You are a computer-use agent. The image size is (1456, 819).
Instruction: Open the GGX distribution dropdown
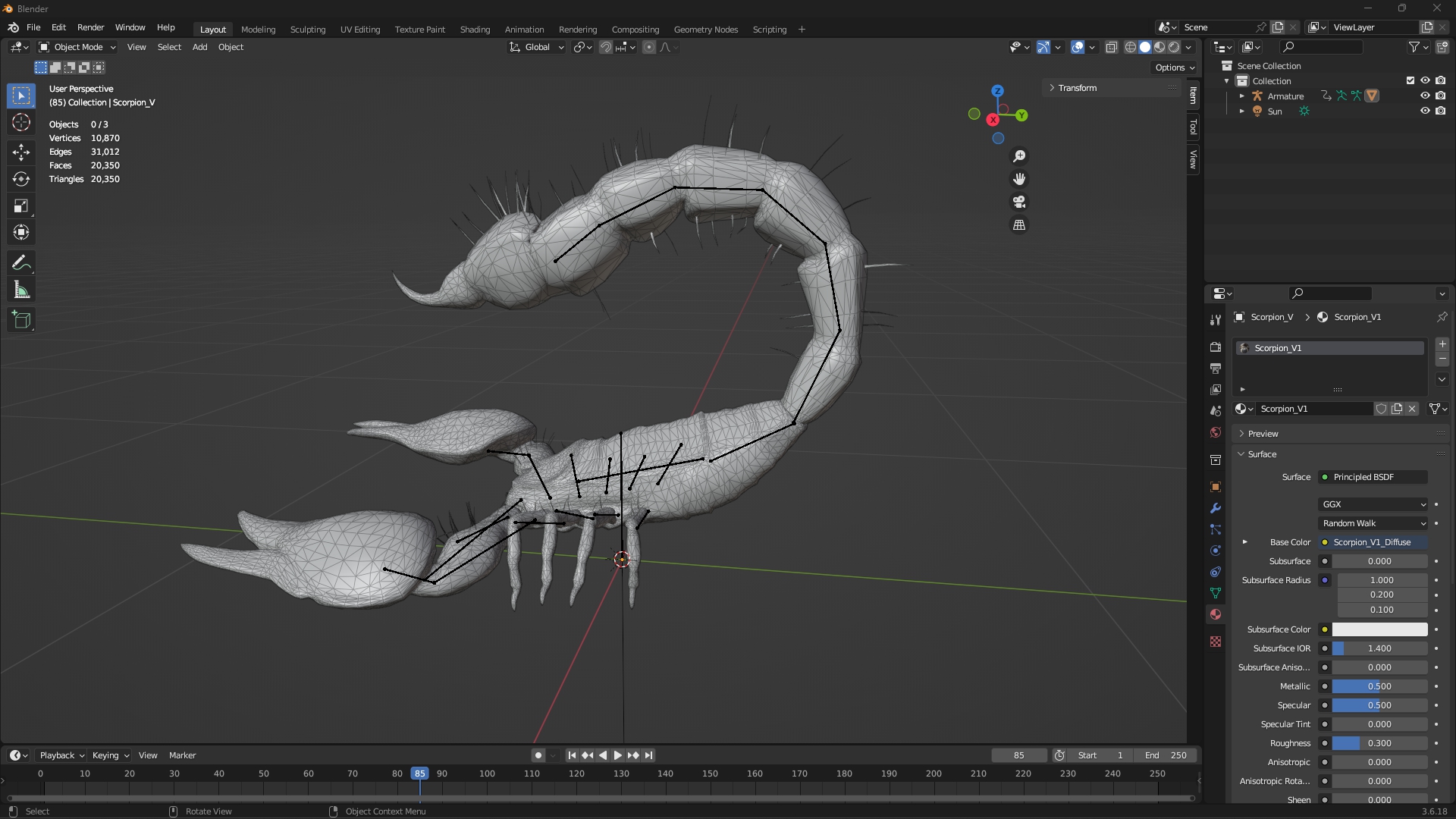(x=1373, y=504)
